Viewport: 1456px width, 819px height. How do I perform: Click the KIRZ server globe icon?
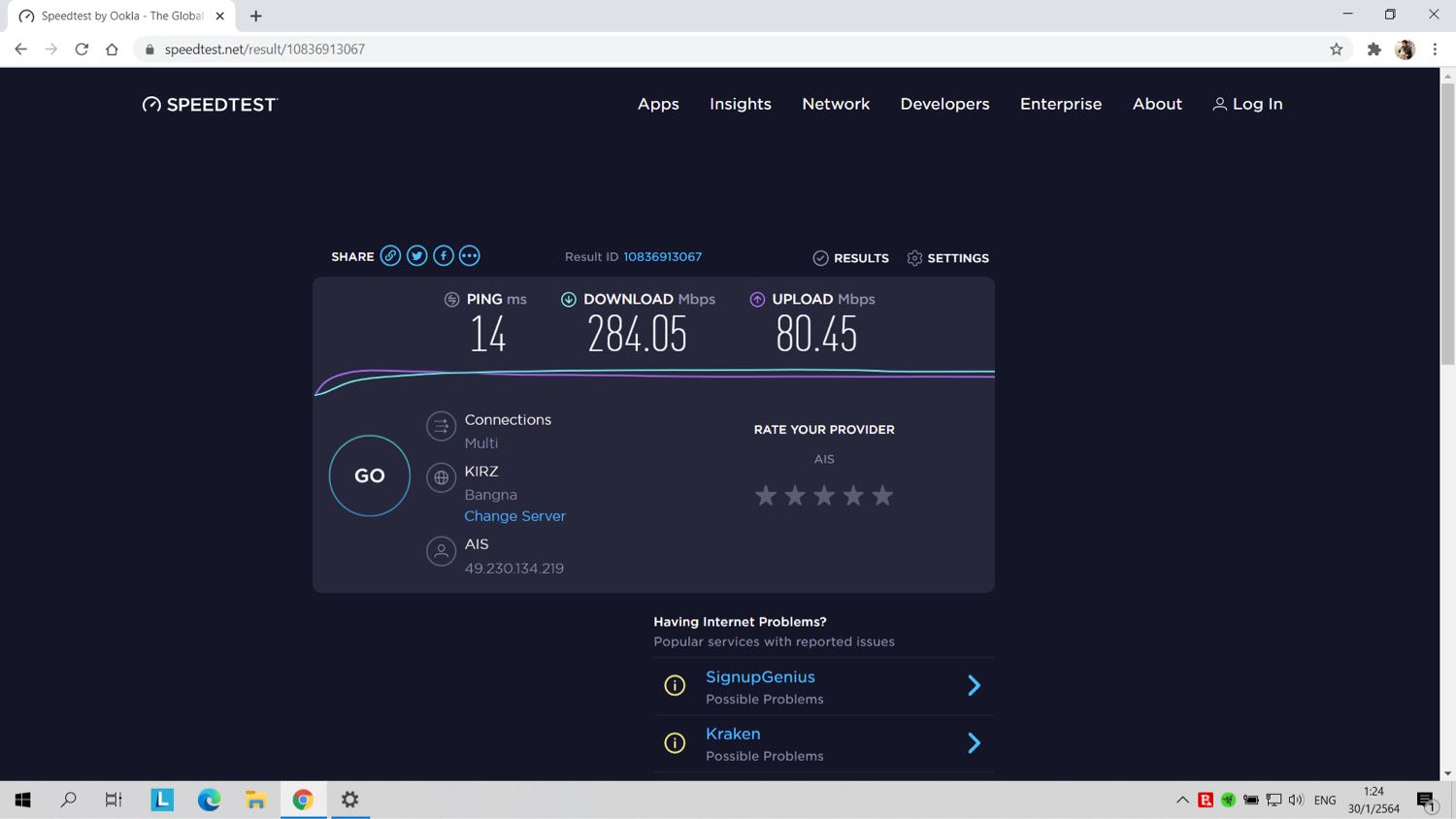tap(441, 477)
